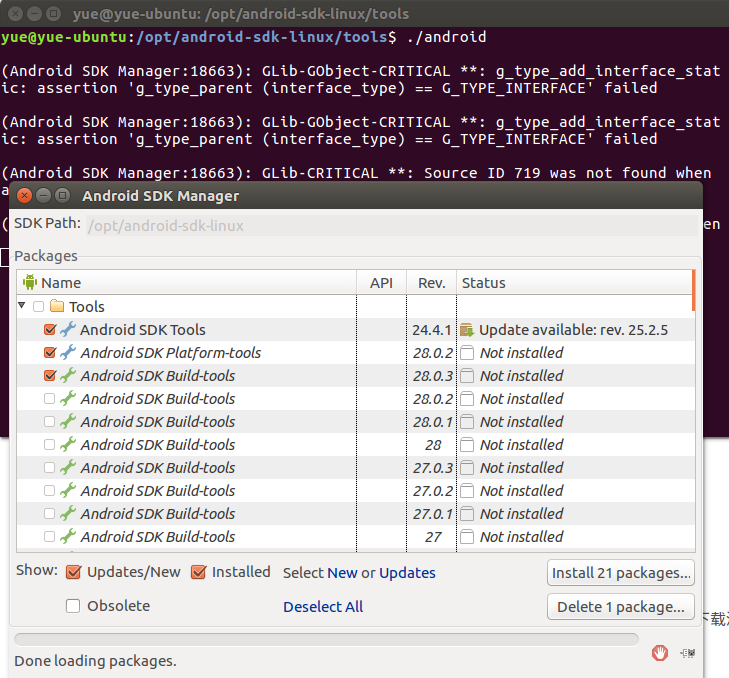The height and width of the screenshot is (678, 729).
Task: Click wrench icon of Build-tools 28.0.2
Action: tap(68, 398)
